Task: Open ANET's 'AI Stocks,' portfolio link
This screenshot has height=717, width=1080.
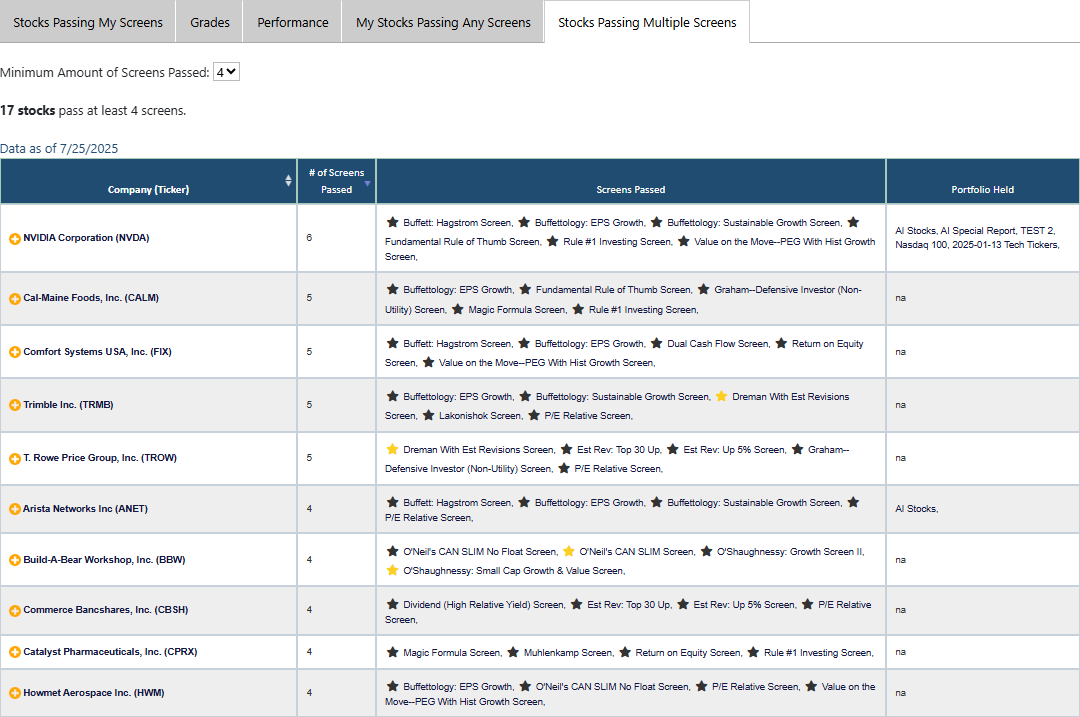Action: coord(917,508)
